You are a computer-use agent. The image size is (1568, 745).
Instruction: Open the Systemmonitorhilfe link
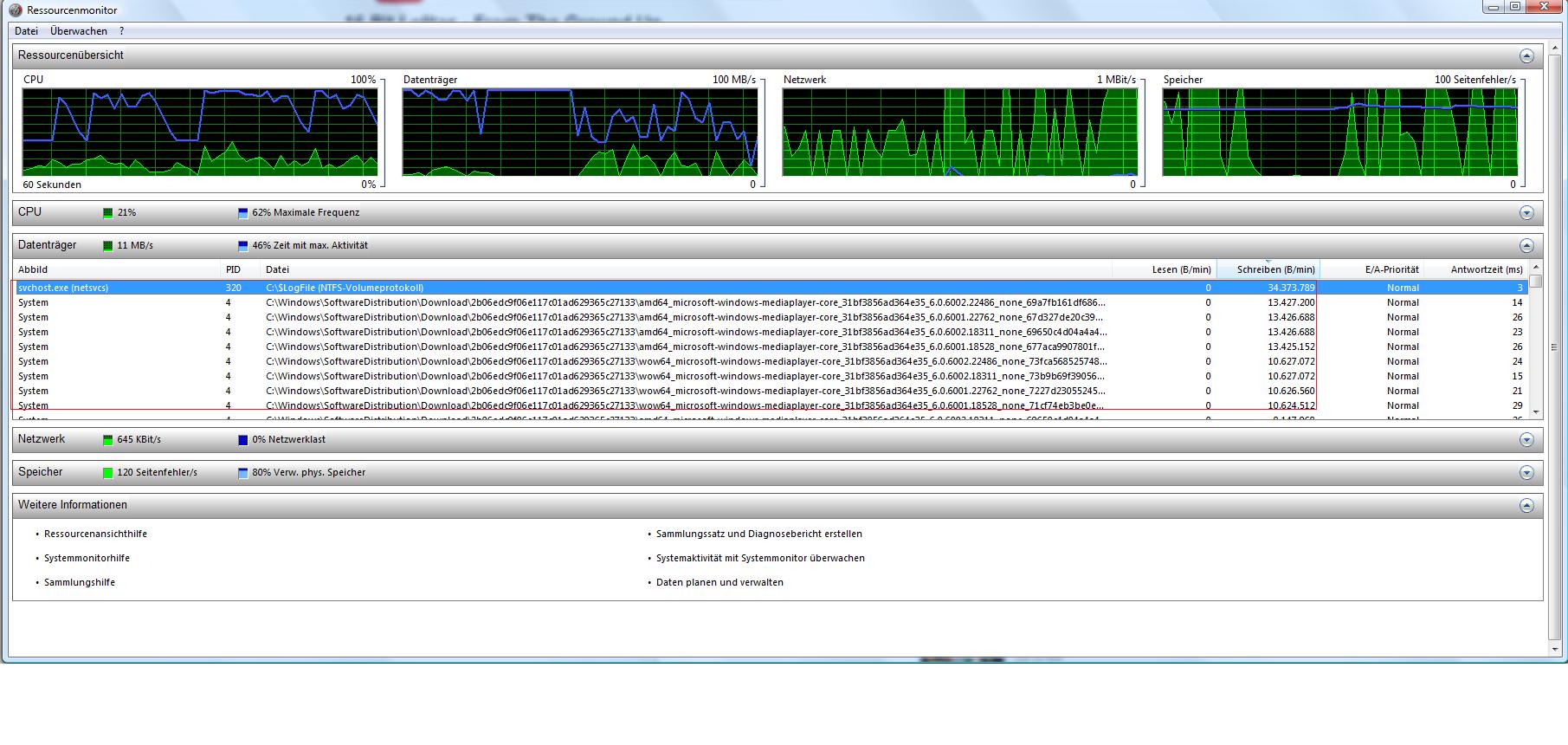click(87, 559)
